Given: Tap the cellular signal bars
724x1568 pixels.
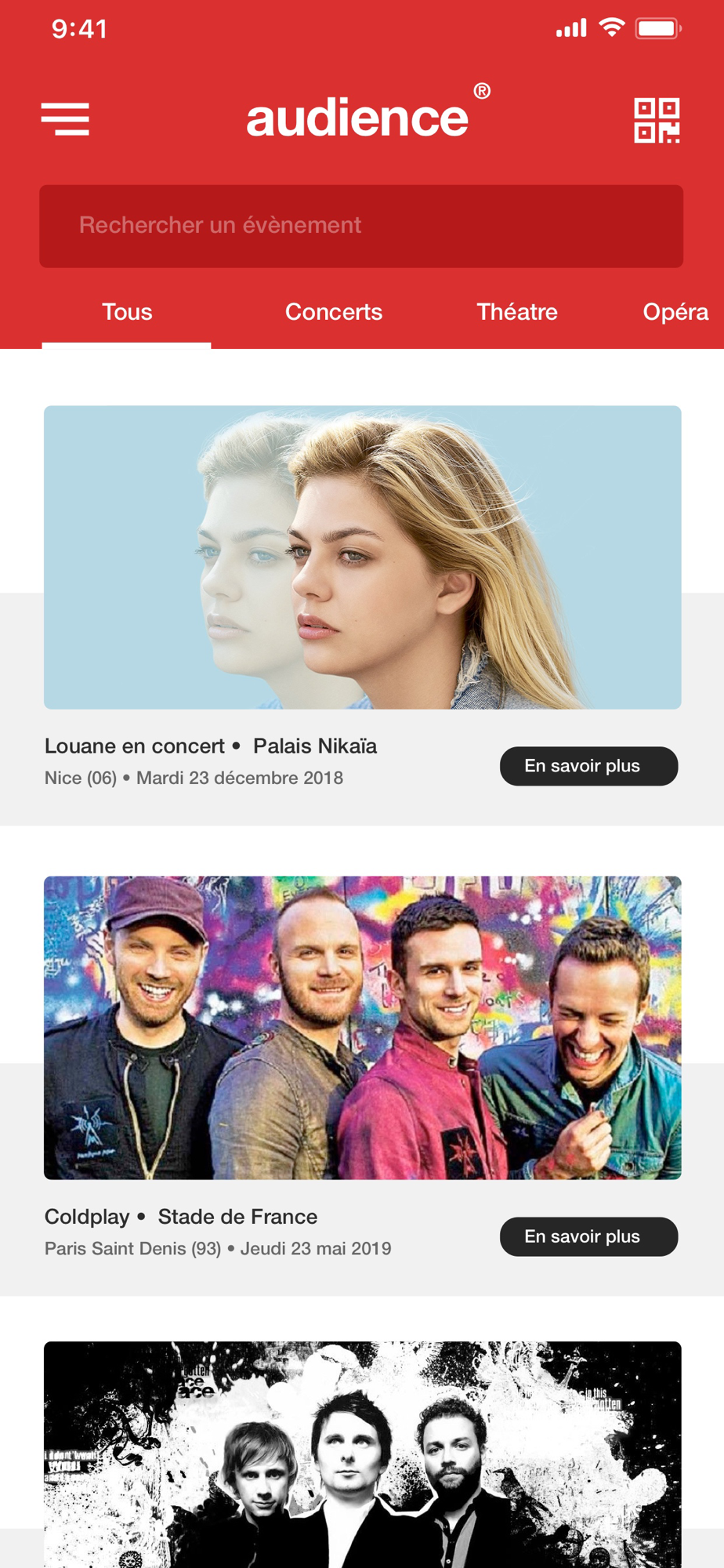Looking at the screenshot, I should click(571, 29).
